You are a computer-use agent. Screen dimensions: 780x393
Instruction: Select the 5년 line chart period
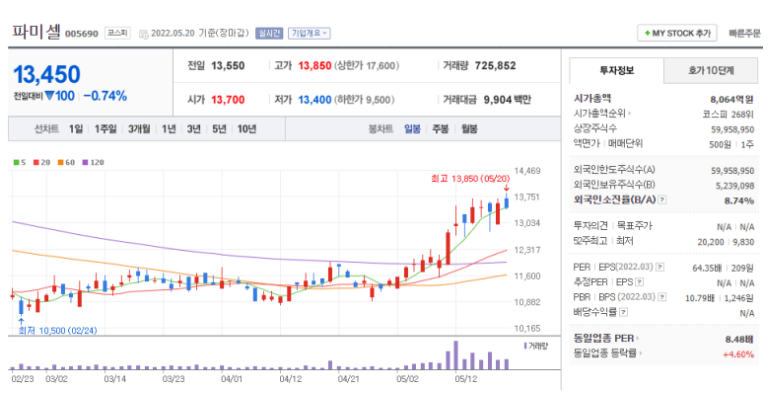[x=219, y=129]
